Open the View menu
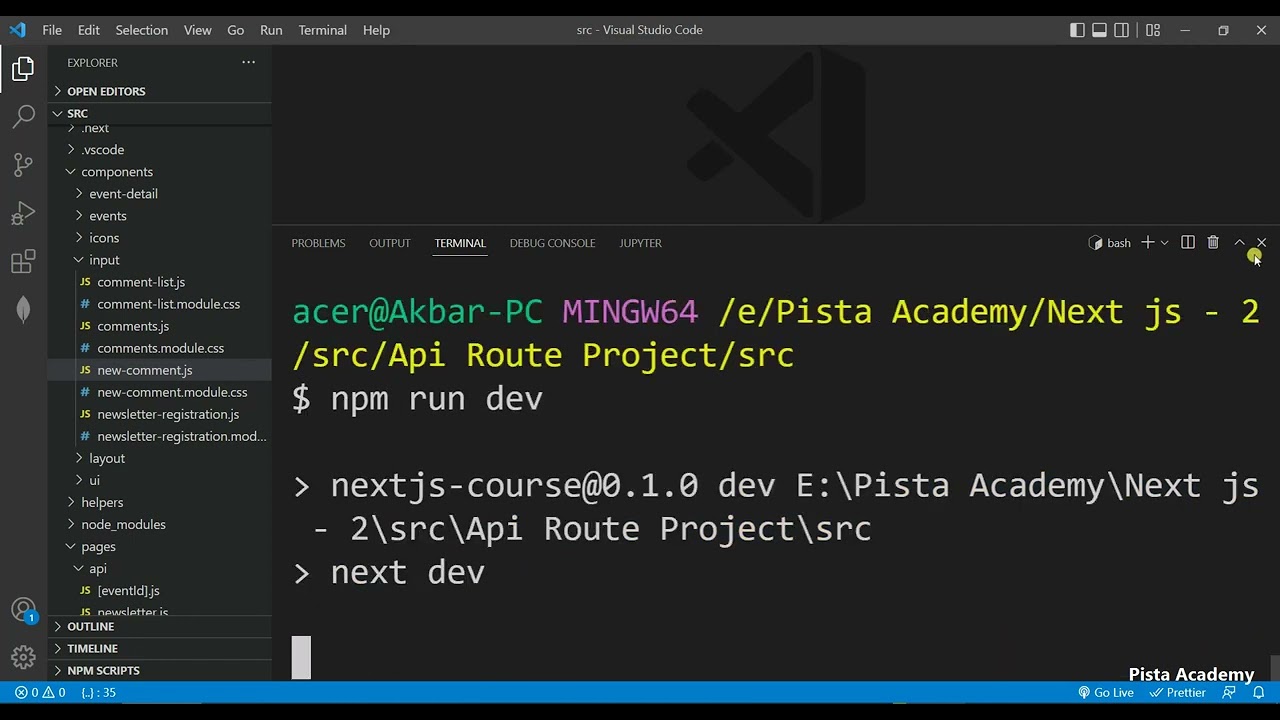1280x720 pixels. click(197, 30)
